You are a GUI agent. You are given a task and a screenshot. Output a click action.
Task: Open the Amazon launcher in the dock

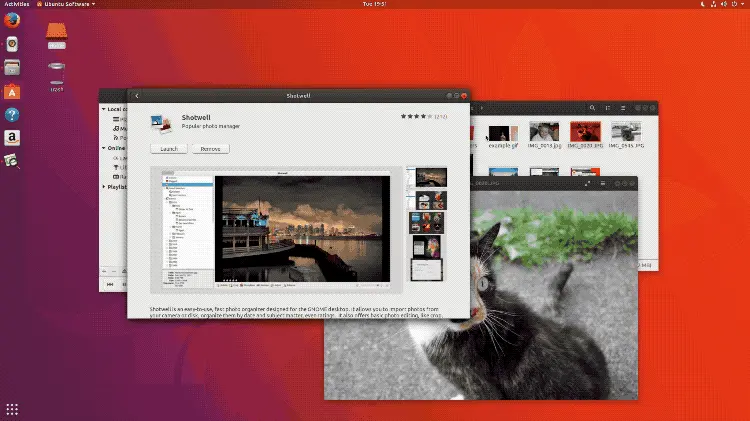pos(12,138)
